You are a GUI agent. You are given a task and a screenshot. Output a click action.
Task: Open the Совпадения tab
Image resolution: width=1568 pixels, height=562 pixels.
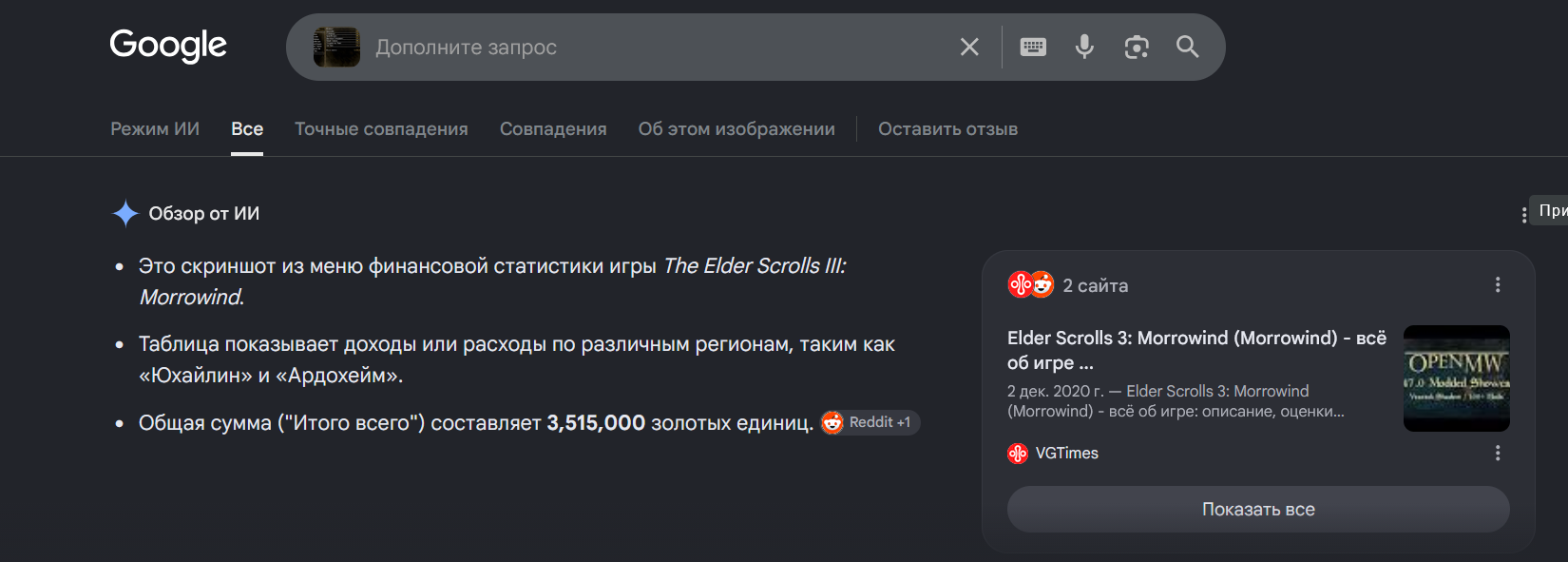click(553, 128)
